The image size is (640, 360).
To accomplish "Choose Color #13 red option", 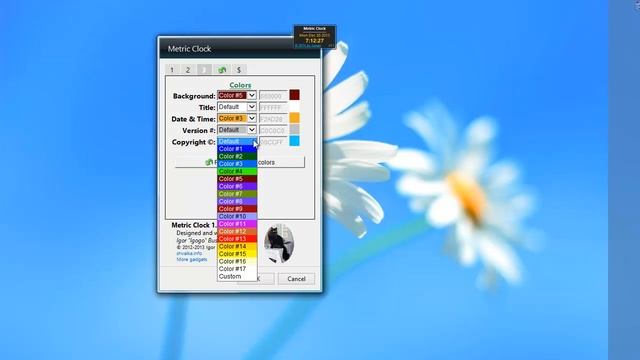I will [237, 239].
